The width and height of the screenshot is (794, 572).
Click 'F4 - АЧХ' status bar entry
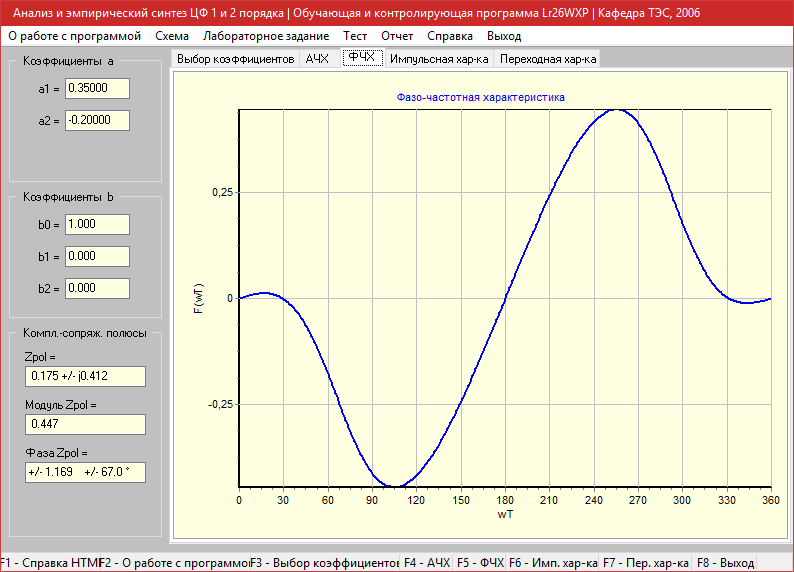click(x=427, y=563)
